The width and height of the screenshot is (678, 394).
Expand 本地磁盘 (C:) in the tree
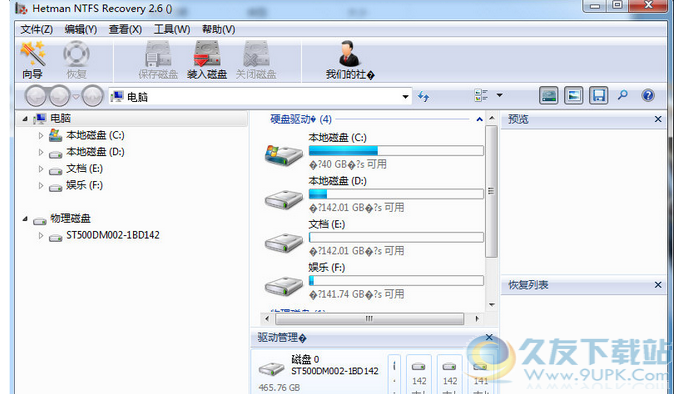point(41,135)
